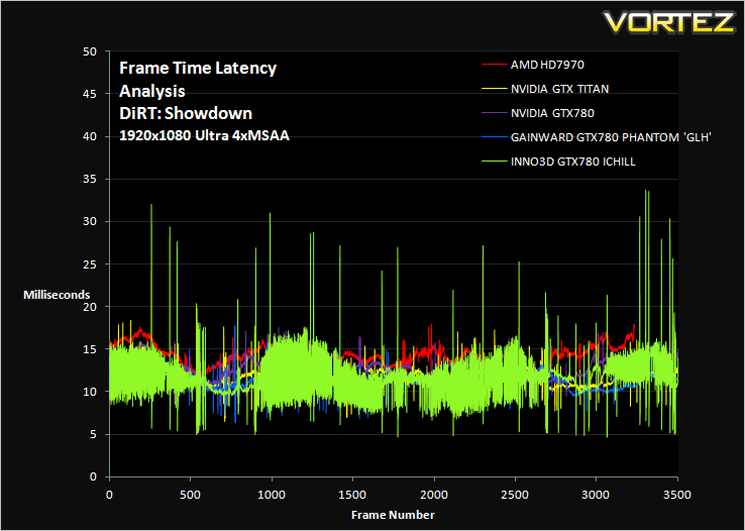Screen dimensions: 745x531
Task: Click the VORTEZ logo
Action: 669,22
